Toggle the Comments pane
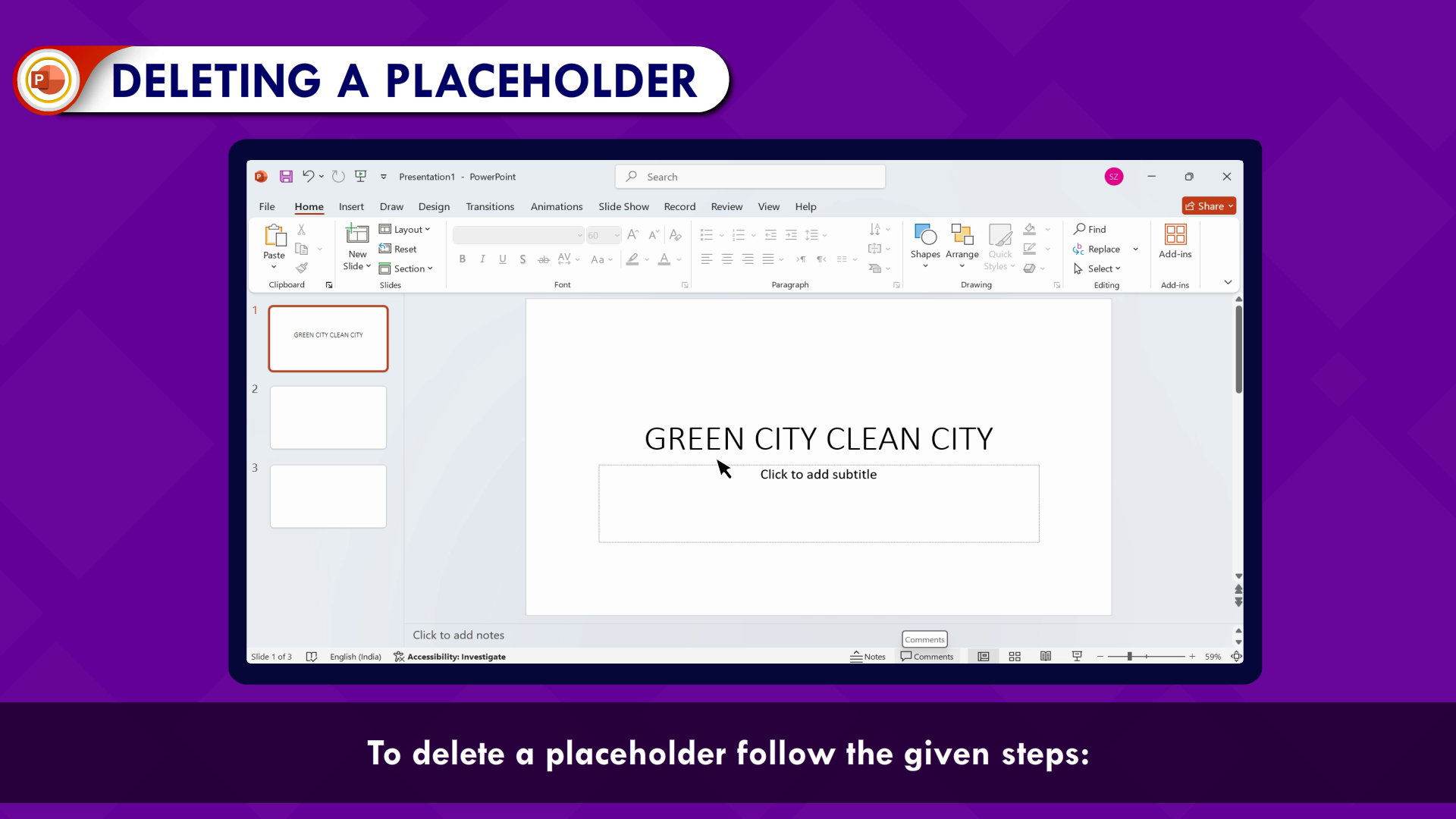 click(927, 657)
